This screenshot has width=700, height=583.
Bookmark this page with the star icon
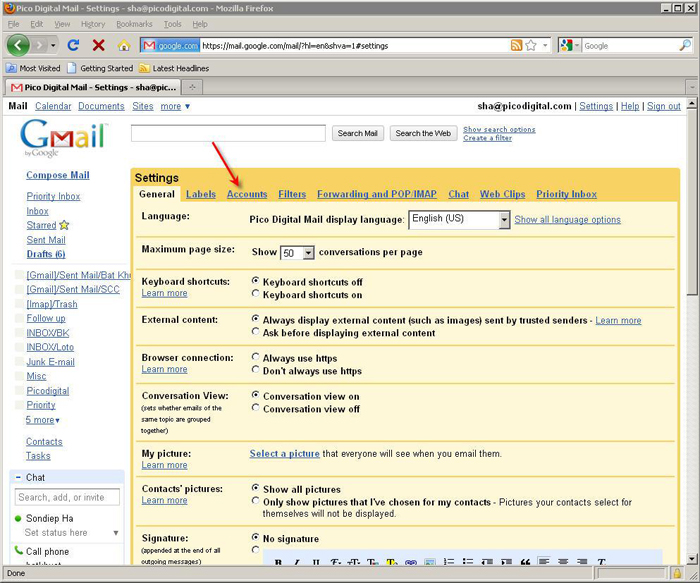tap(531, 46)
